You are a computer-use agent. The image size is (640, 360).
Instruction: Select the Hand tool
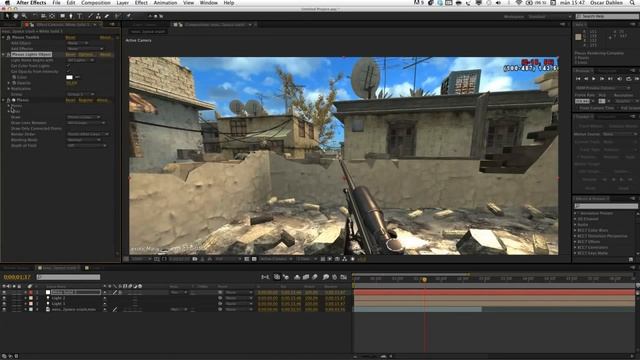(16, 16)
